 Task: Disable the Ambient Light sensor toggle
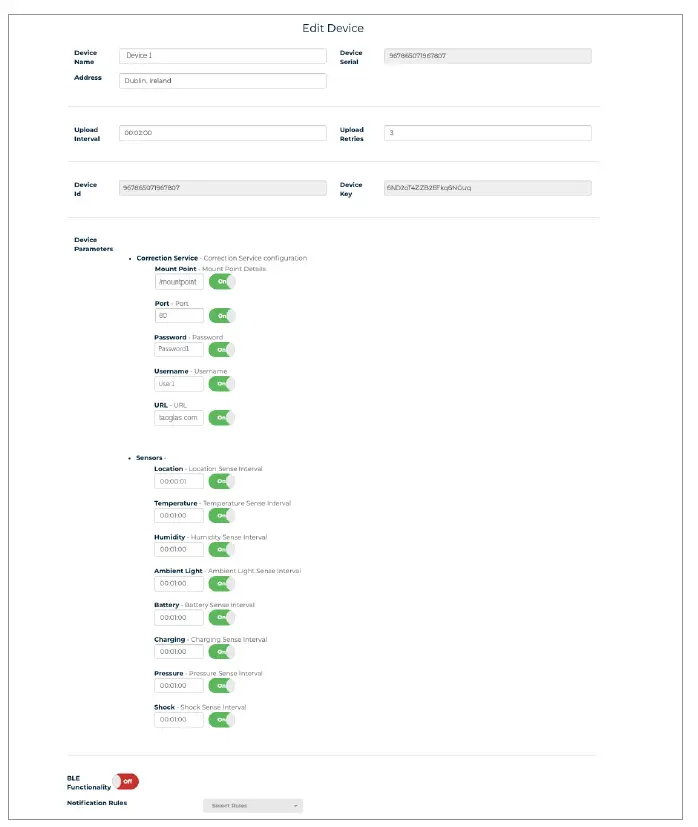(221, 583)
